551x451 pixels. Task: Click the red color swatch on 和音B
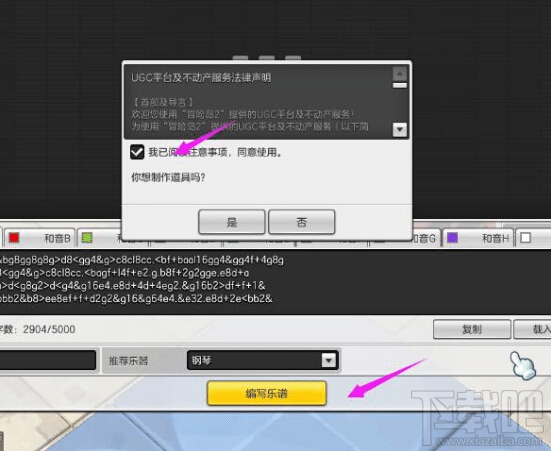pos(14,238)
